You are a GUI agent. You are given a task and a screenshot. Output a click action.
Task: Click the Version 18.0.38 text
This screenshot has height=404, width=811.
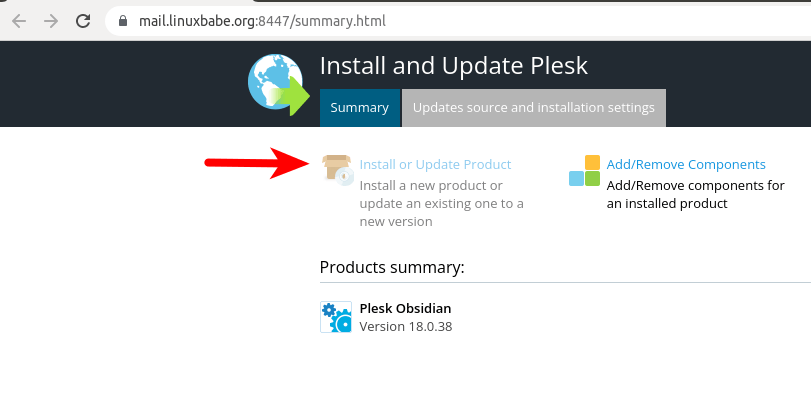(x=405, y=326)
